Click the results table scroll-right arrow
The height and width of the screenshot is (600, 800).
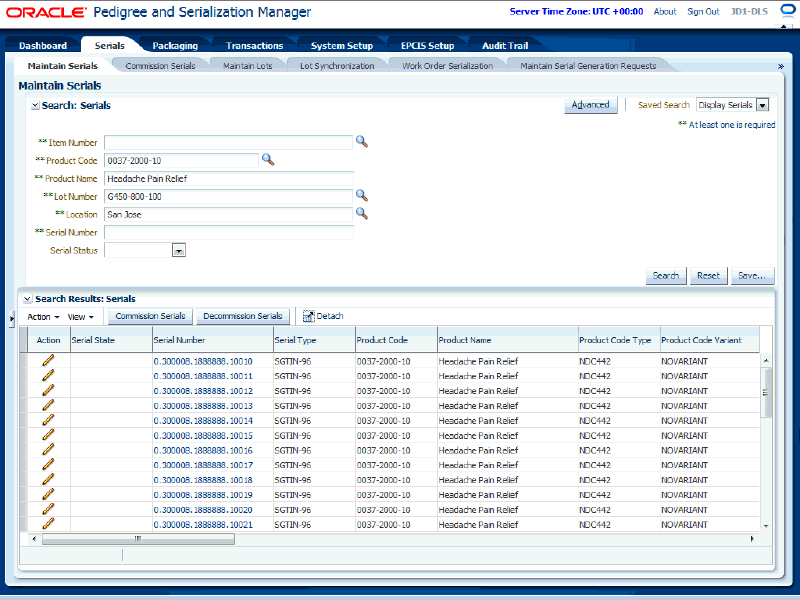(x=752, y=539)
